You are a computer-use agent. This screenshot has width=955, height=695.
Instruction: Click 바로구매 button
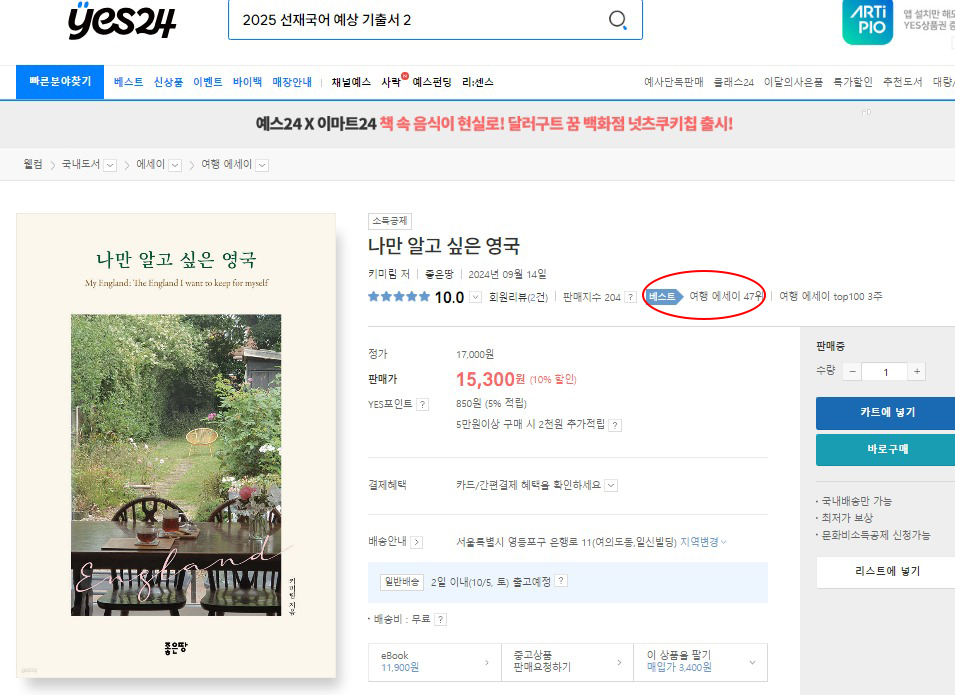[x=887, y=450]
